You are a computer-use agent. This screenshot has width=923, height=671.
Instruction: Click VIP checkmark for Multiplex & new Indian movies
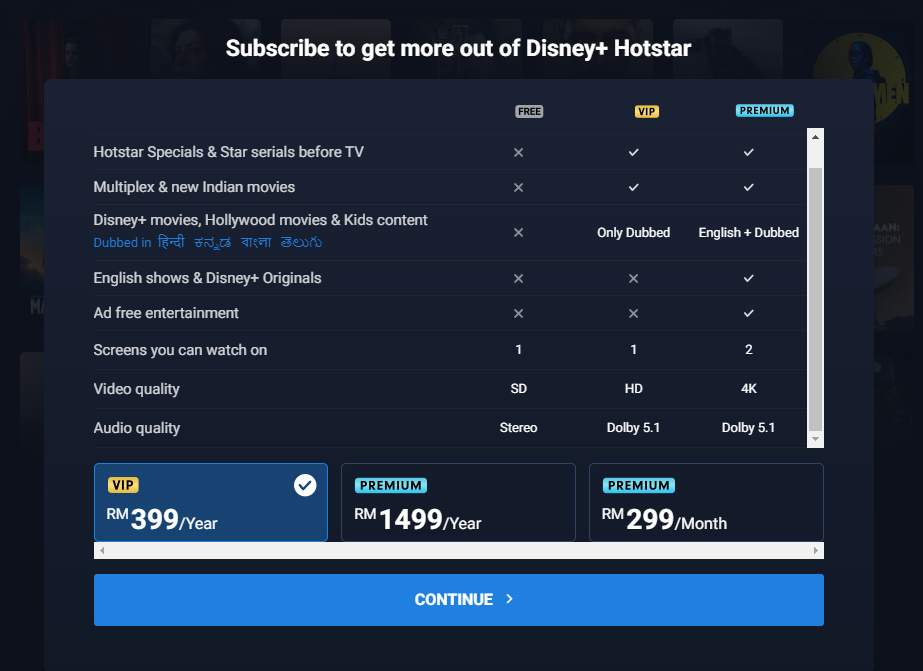point(633,187)
